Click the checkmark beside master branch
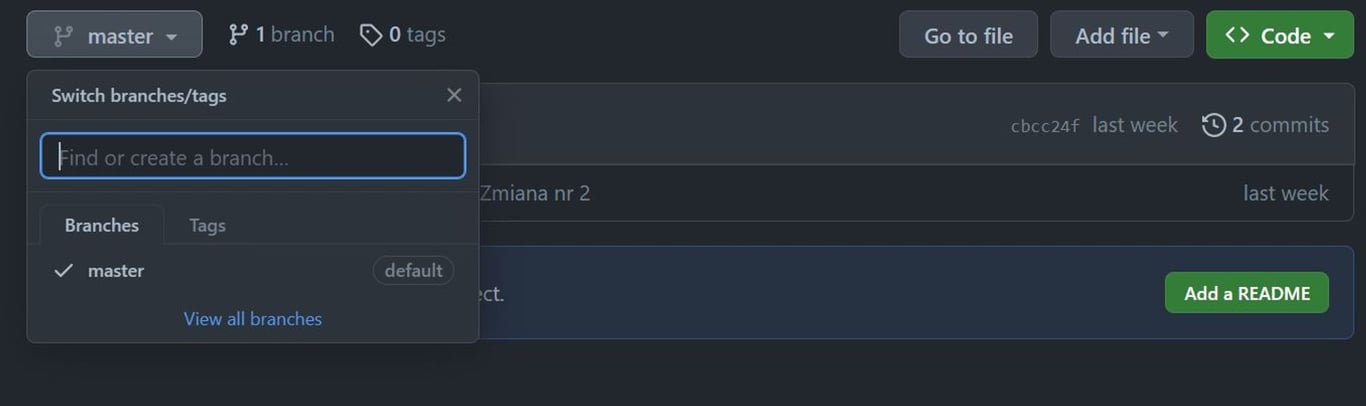 [64, 270]
